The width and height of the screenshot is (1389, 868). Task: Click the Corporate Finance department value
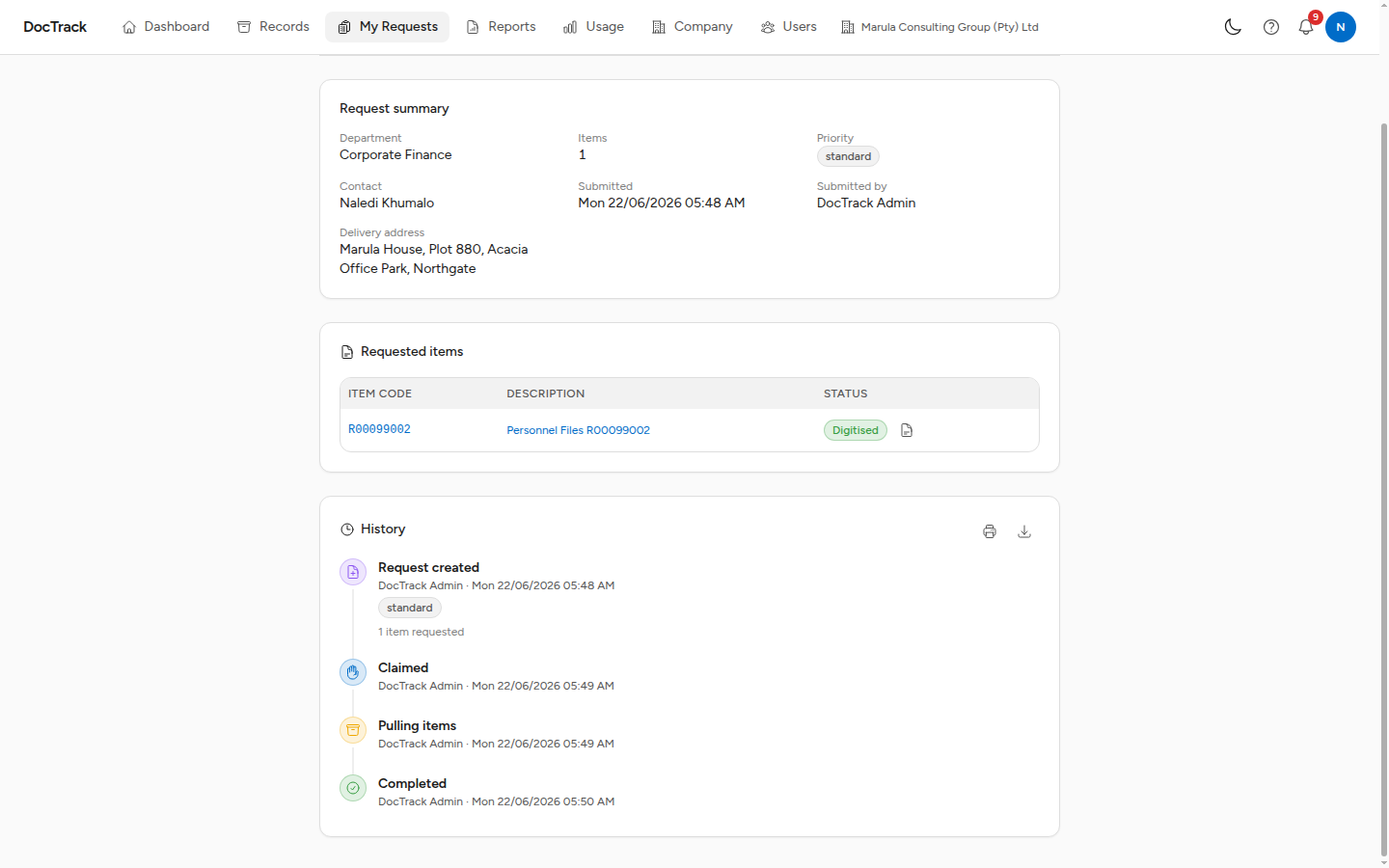tap(395, 154)
